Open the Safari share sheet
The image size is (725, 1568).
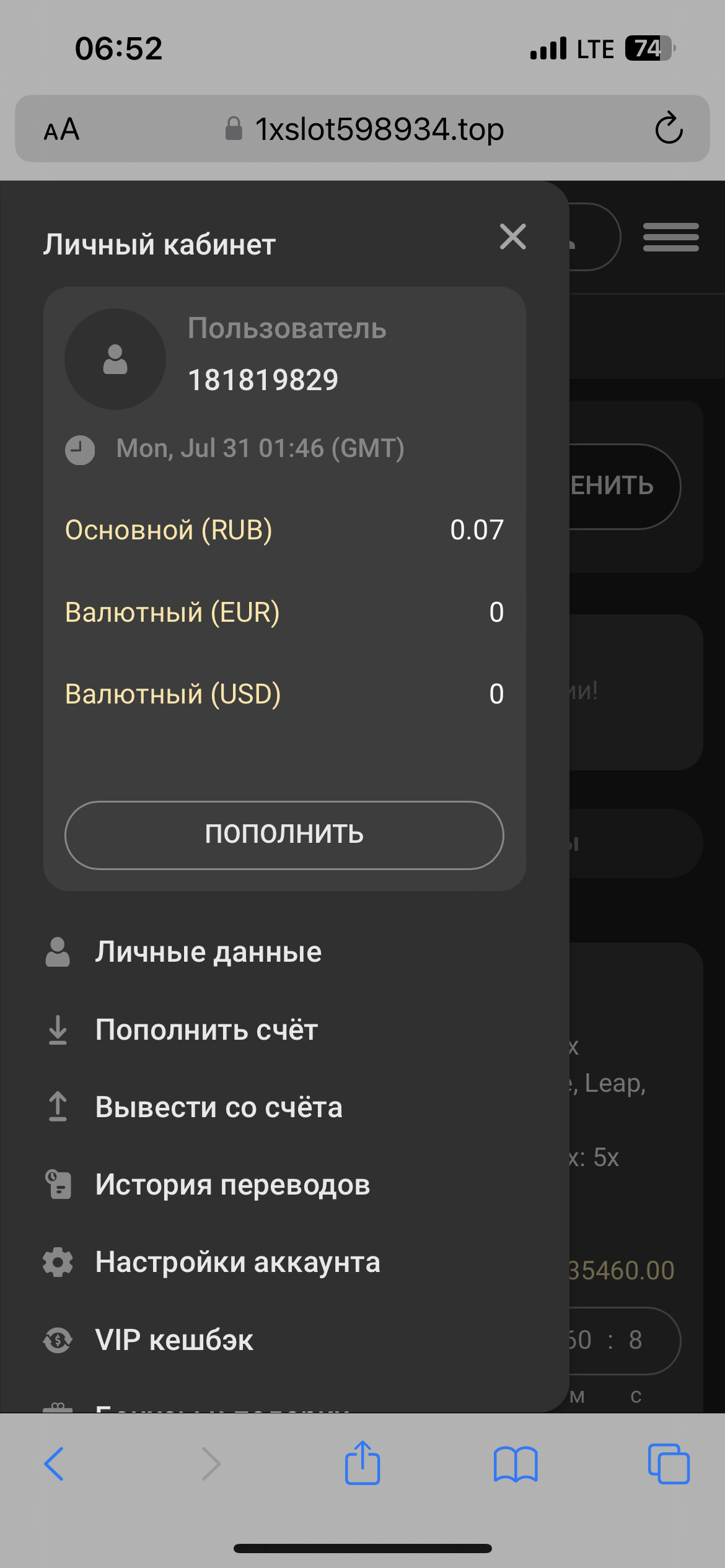[x=362, y=1463]
